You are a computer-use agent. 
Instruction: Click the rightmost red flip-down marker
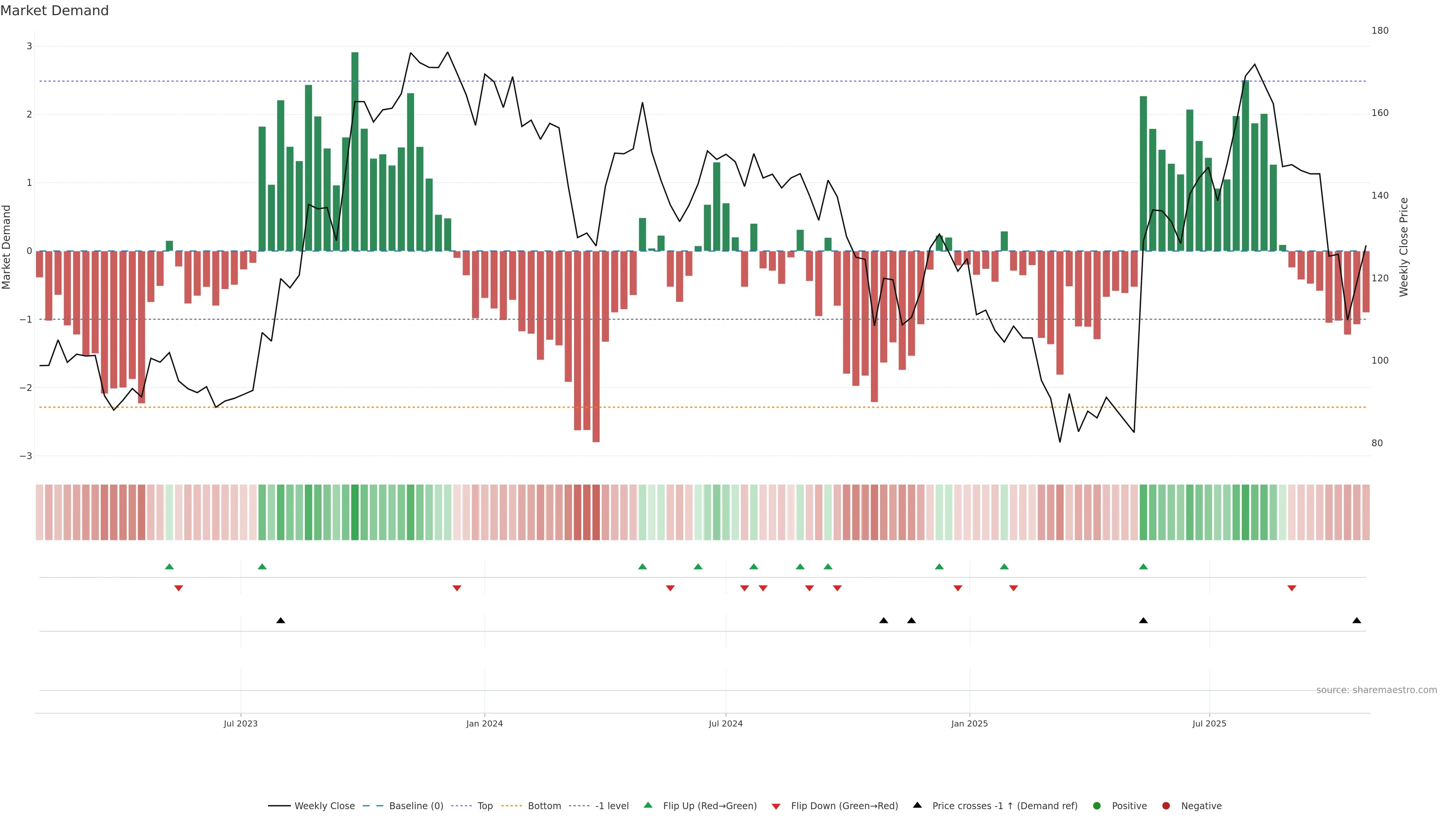coord(1291,588)
